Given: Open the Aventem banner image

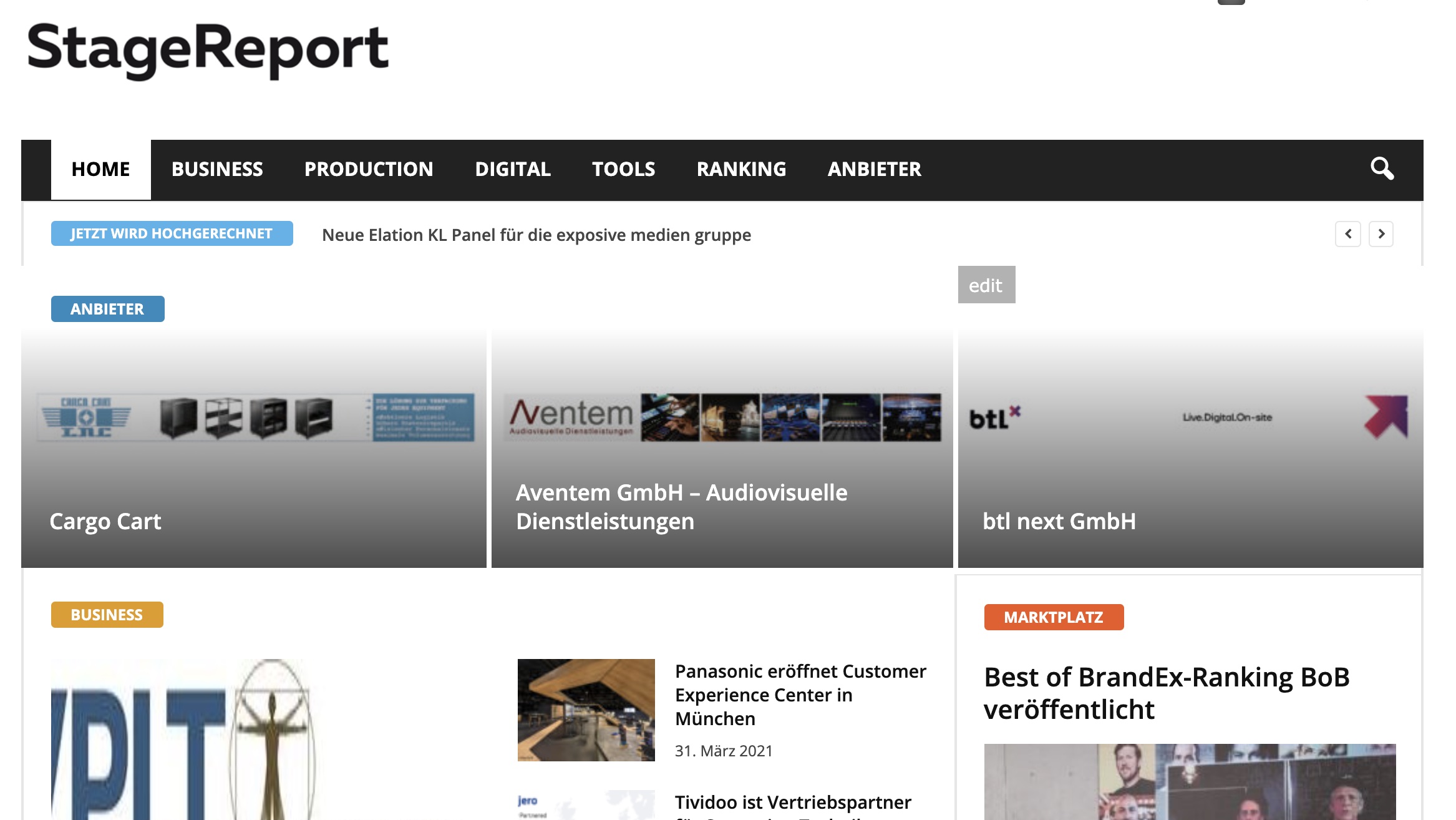Looking at the screenshot, I should (722, 417).
